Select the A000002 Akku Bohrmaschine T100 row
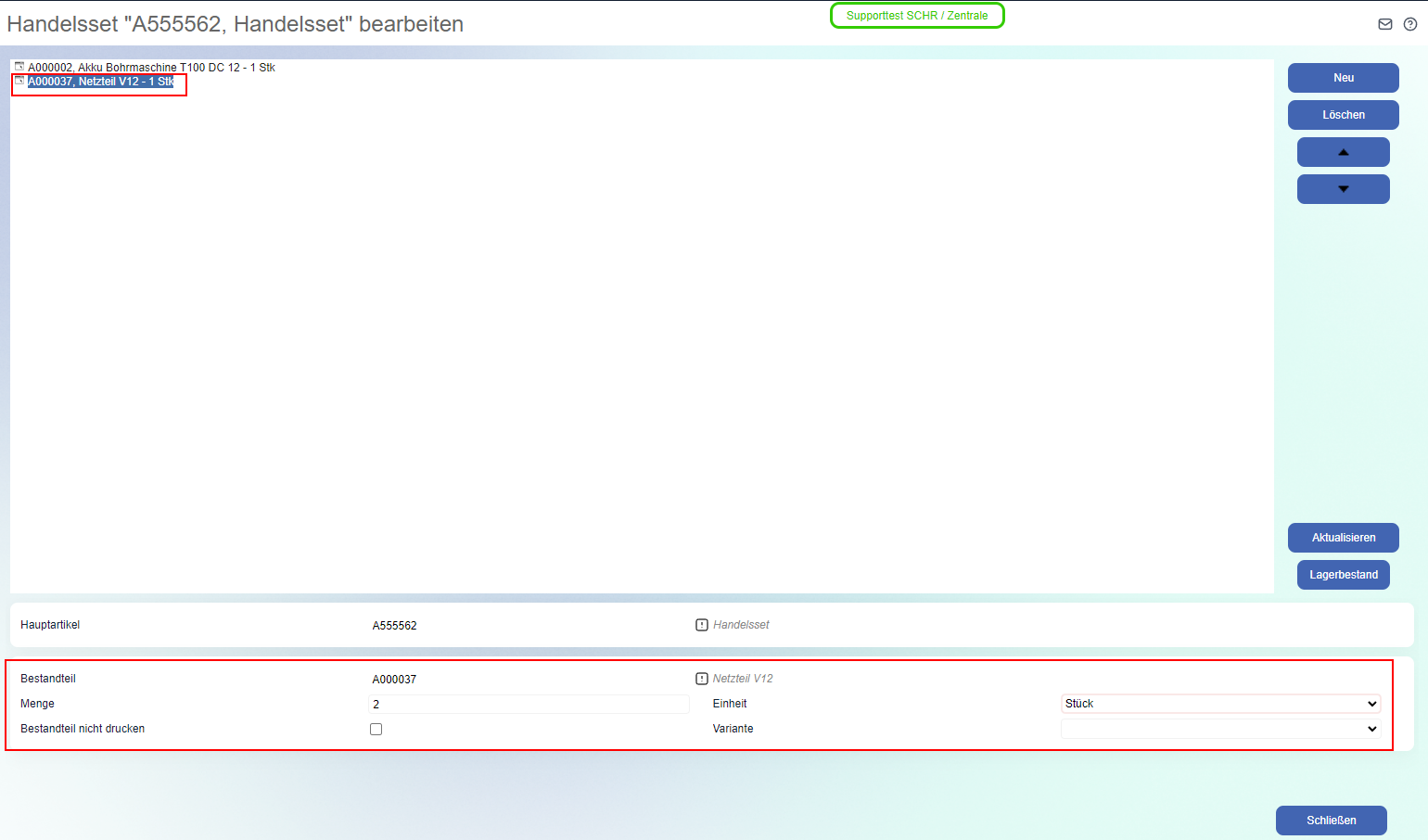Viewport: 1428px width, 840px height. click(151, 68)
